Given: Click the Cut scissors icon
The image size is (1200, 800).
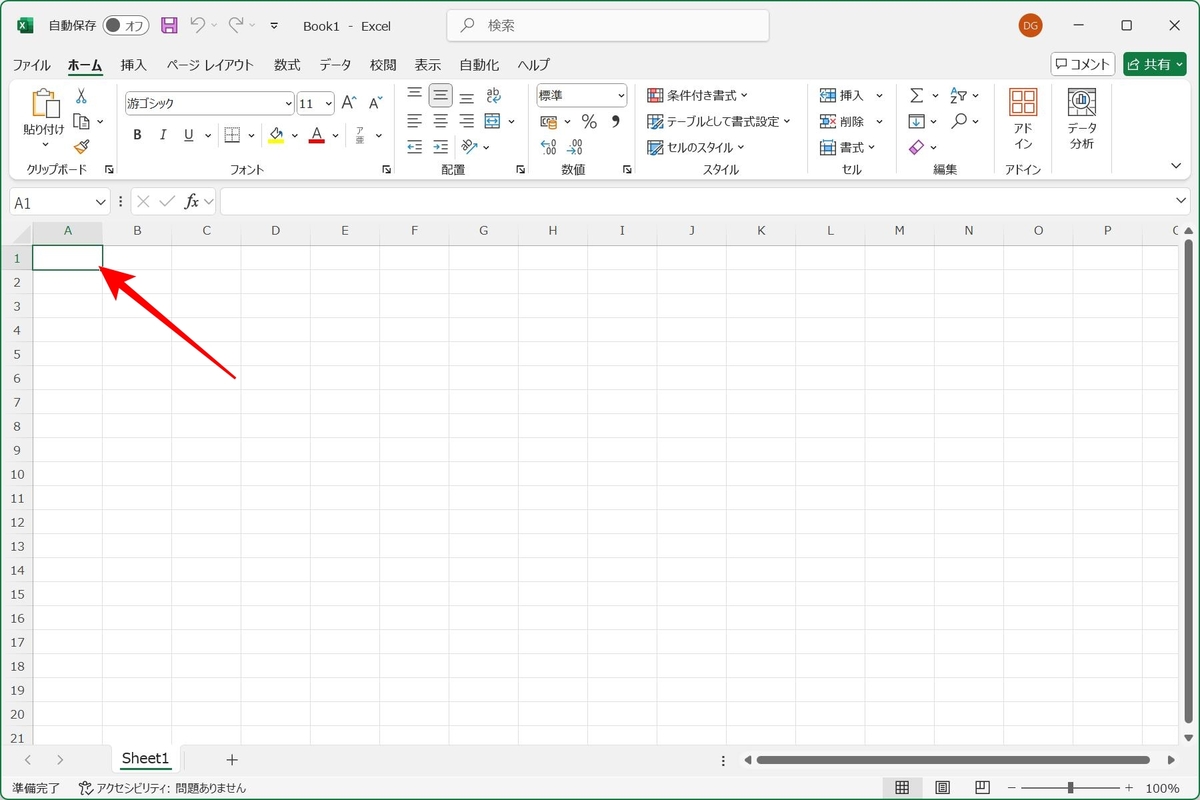Looking at the screenshot, I should point(81,96).
